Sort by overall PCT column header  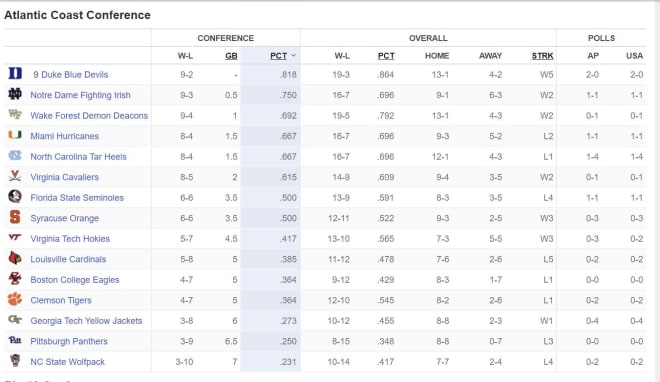386,56
